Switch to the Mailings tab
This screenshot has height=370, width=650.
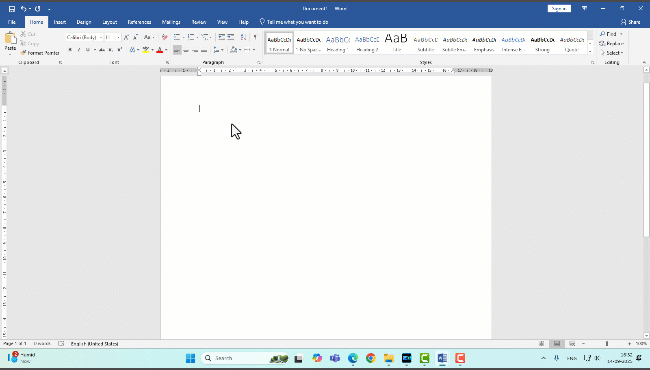171,22
